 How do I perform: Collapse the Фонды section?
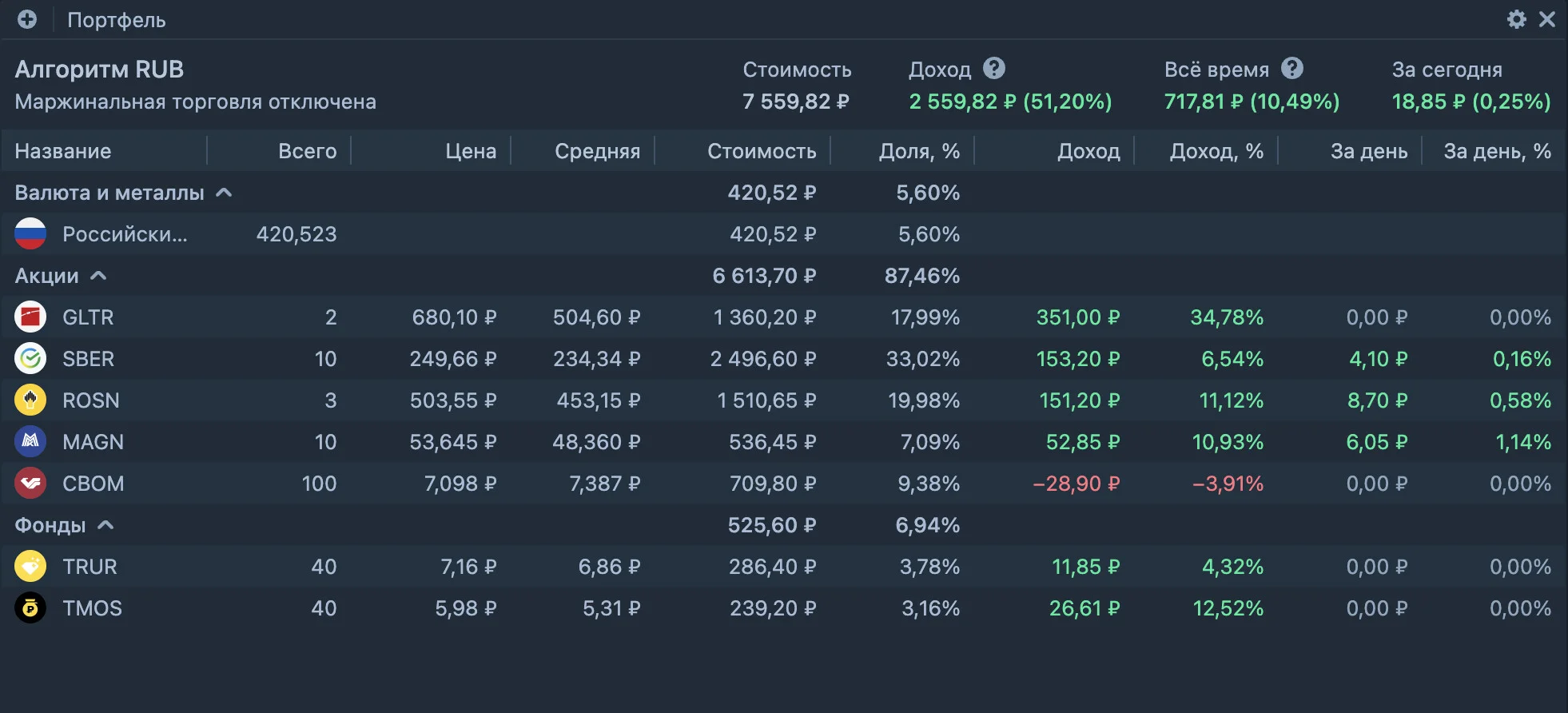[x=105, y=525]
